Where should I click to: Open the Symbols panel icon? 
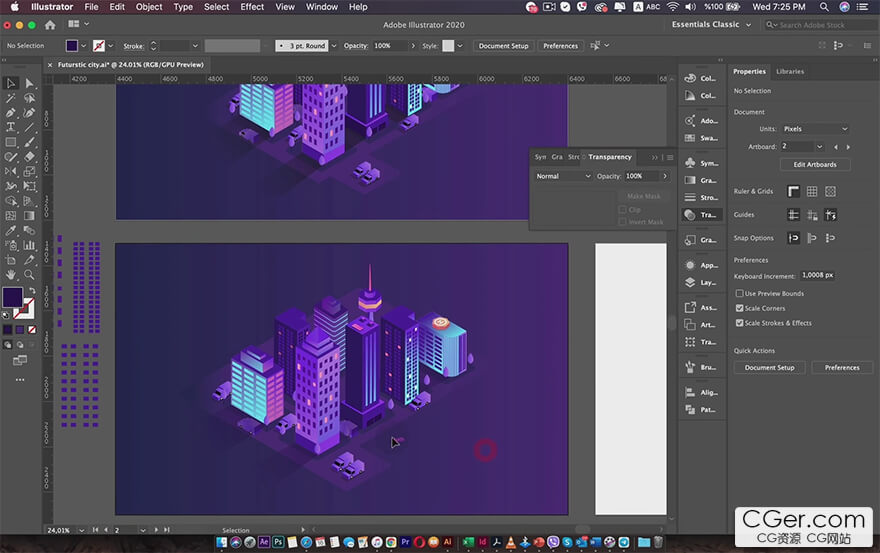(x=690, y=163)
